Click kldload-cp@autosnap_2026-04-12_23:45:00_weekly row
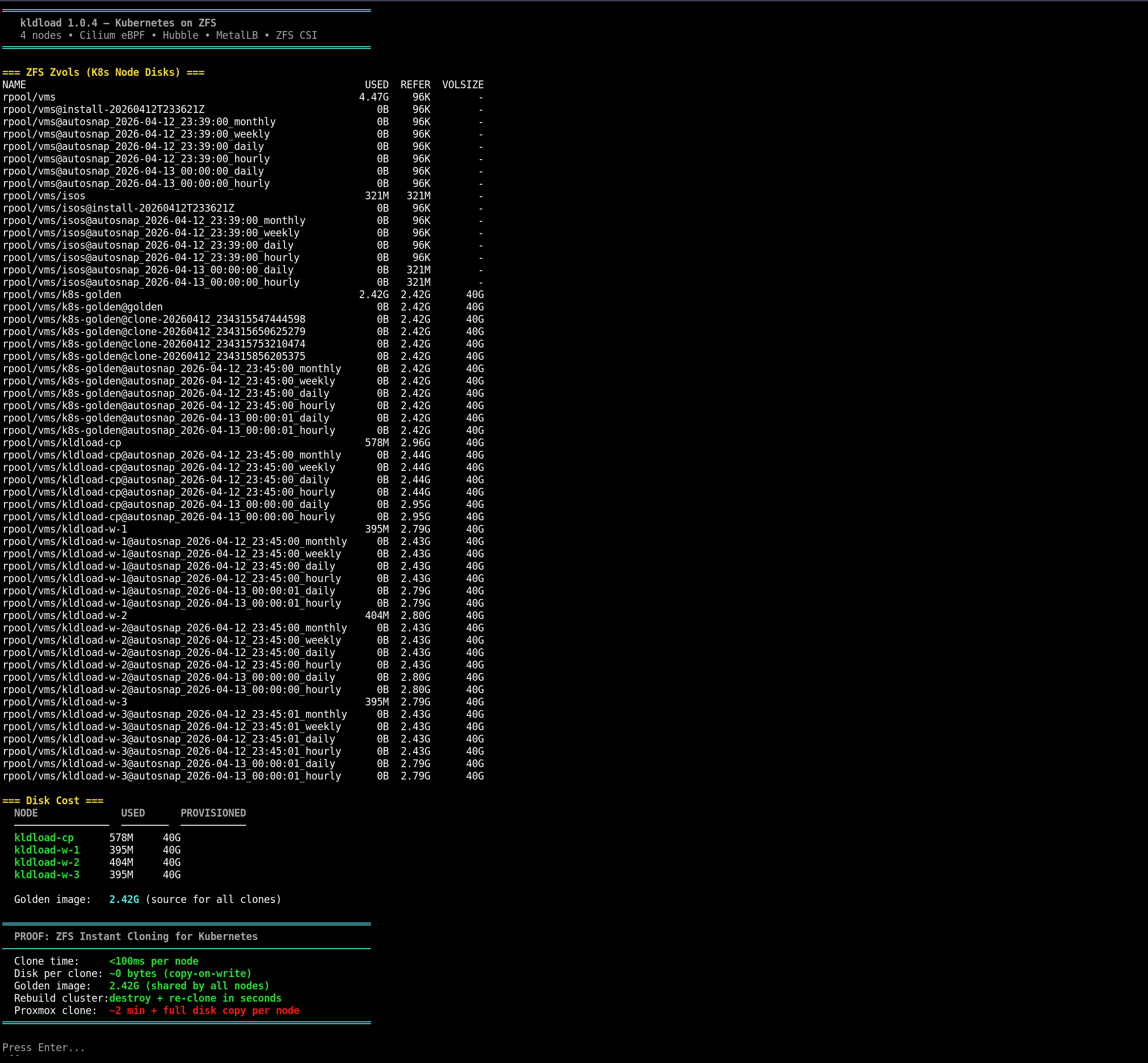The width and height of the screenshot is (1148, 1063). (243, 468)
